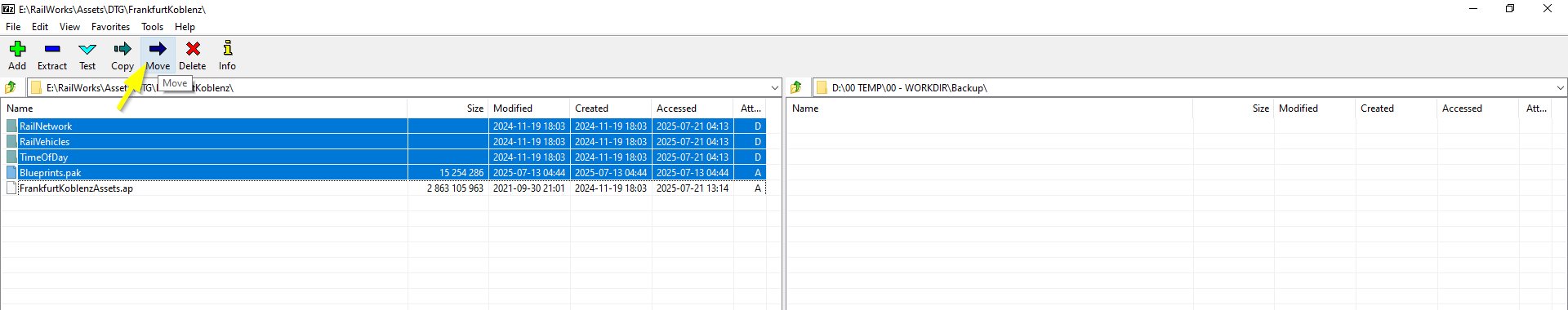The image size is (1568, 310).
Task: Sort left panel by Modified column
Action: click(529, 108)
